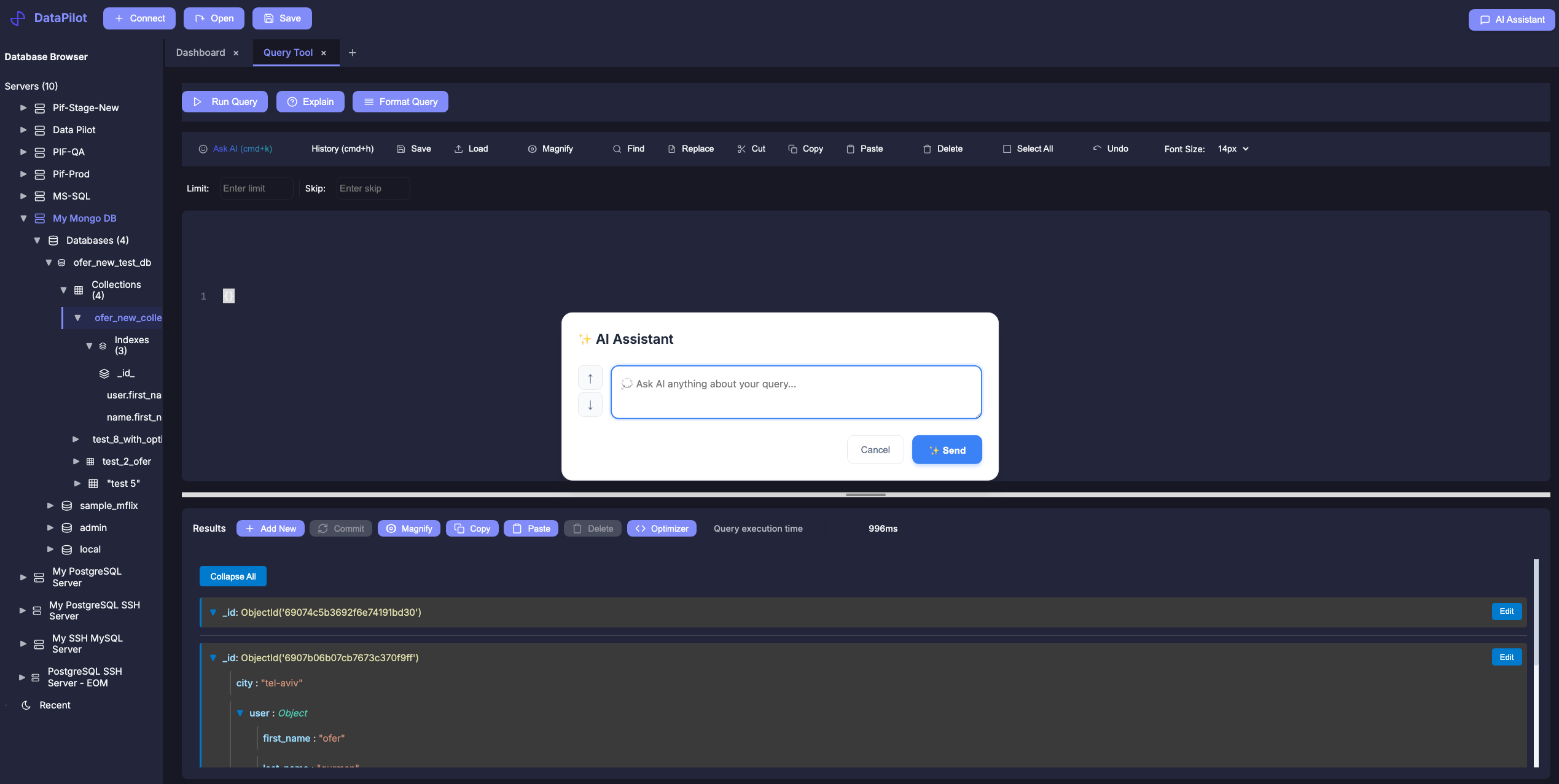
Task: Select the _id_ index item
Action: [117, 373]
